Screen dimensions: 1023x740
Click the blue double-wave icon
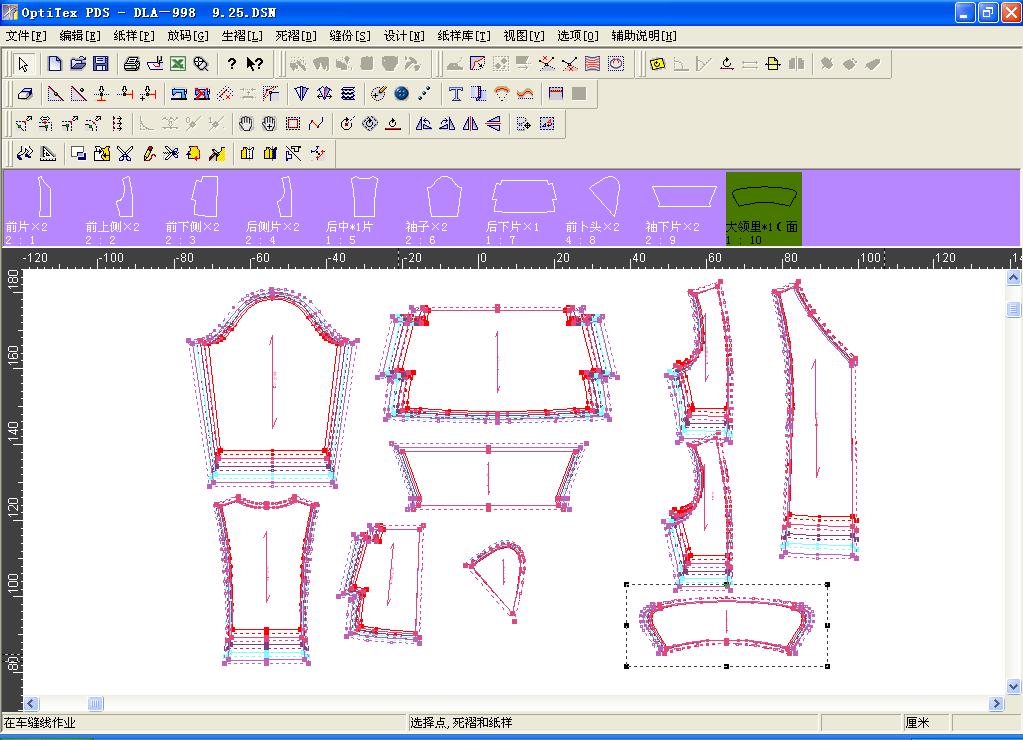(348, 94)
